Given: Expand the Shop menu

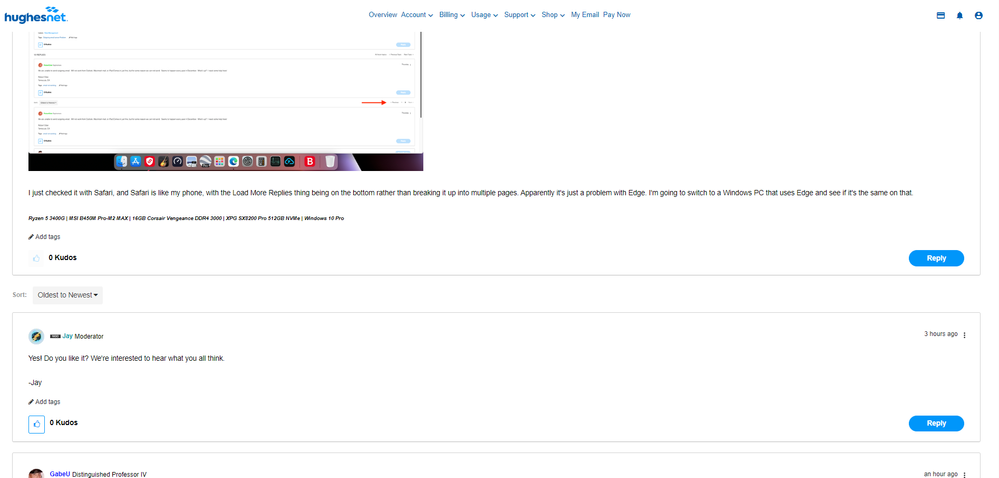Looking at the screenshot, I should [553, 15].
